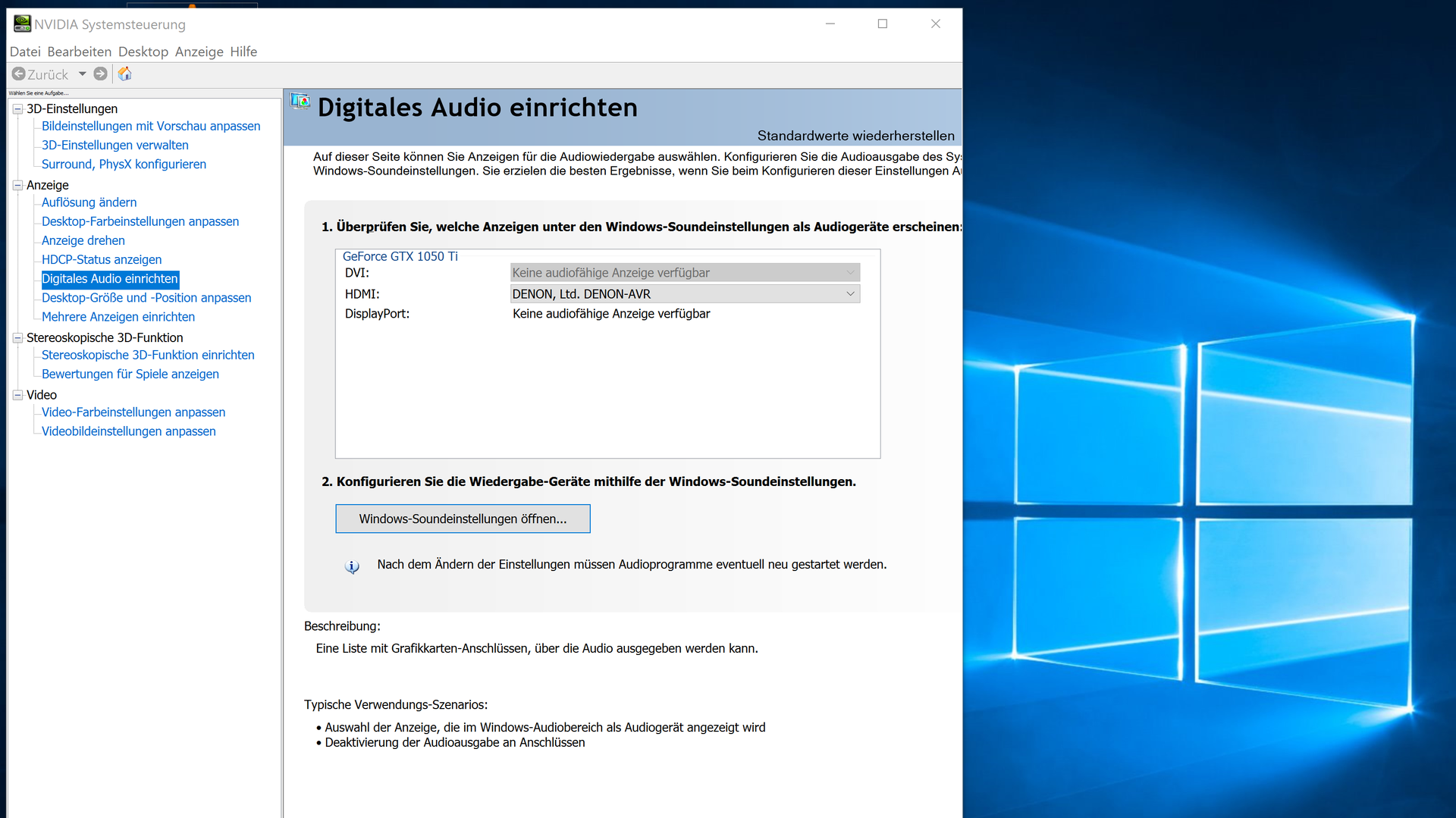Select Bildeinstellungen mit Vorschau anpassen
The width and height of the screenshot is (1456, 818).
point(151,126)
